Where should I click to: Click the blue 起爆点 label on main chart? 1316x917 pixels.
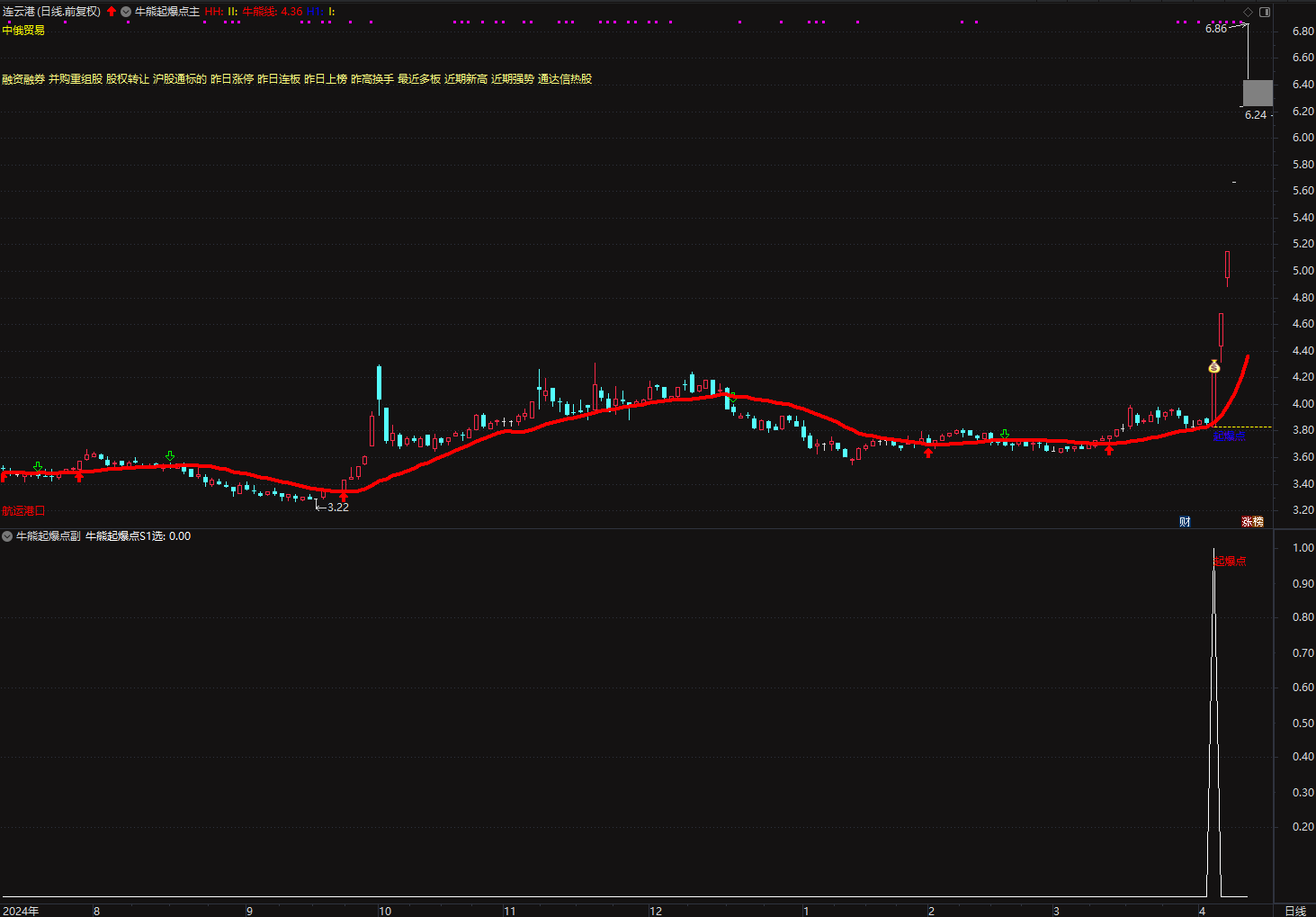1229,436
